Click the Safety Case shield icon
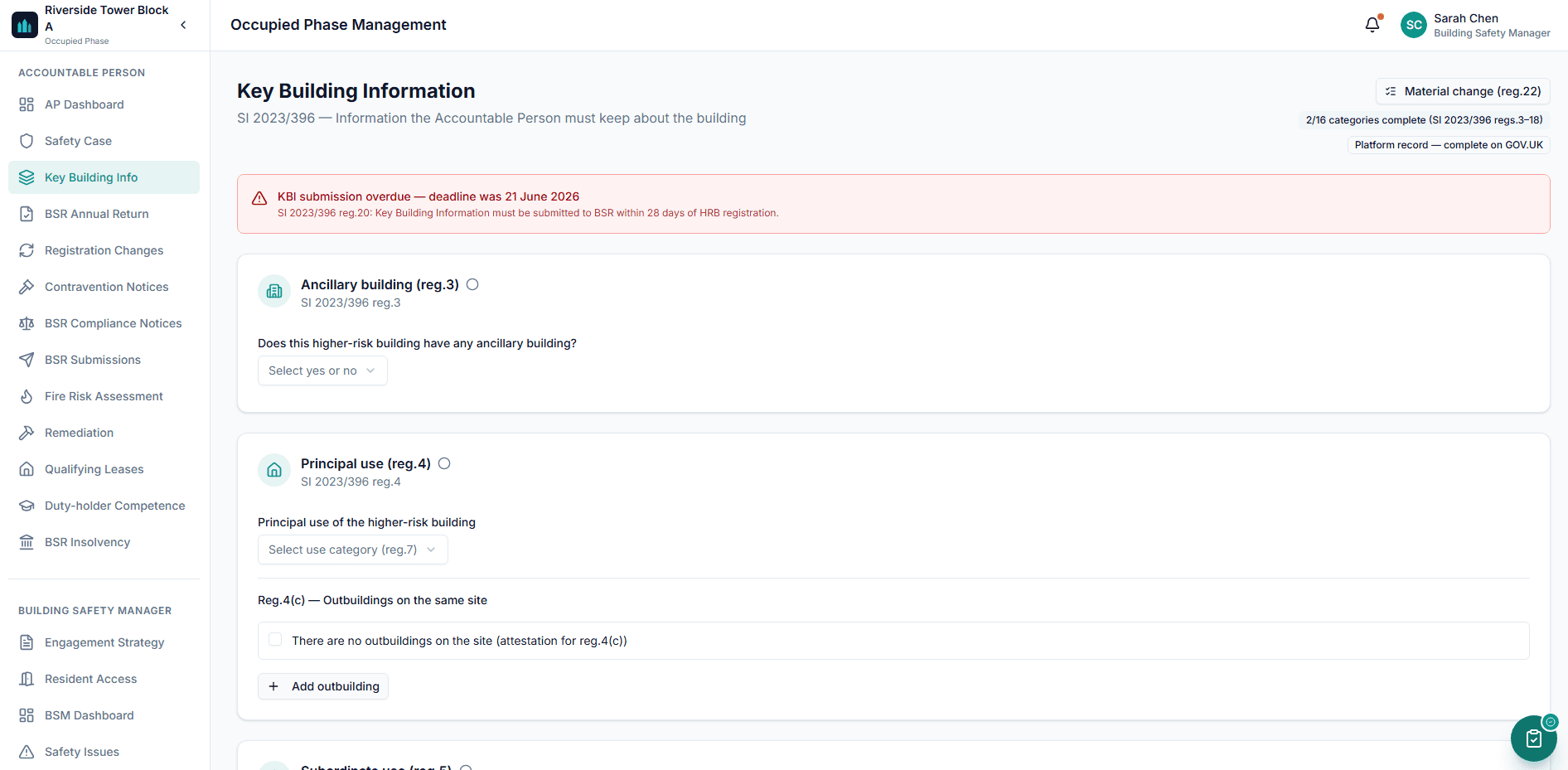The width and height of the screenshot is (1568, 770). [x=27, y=141]
